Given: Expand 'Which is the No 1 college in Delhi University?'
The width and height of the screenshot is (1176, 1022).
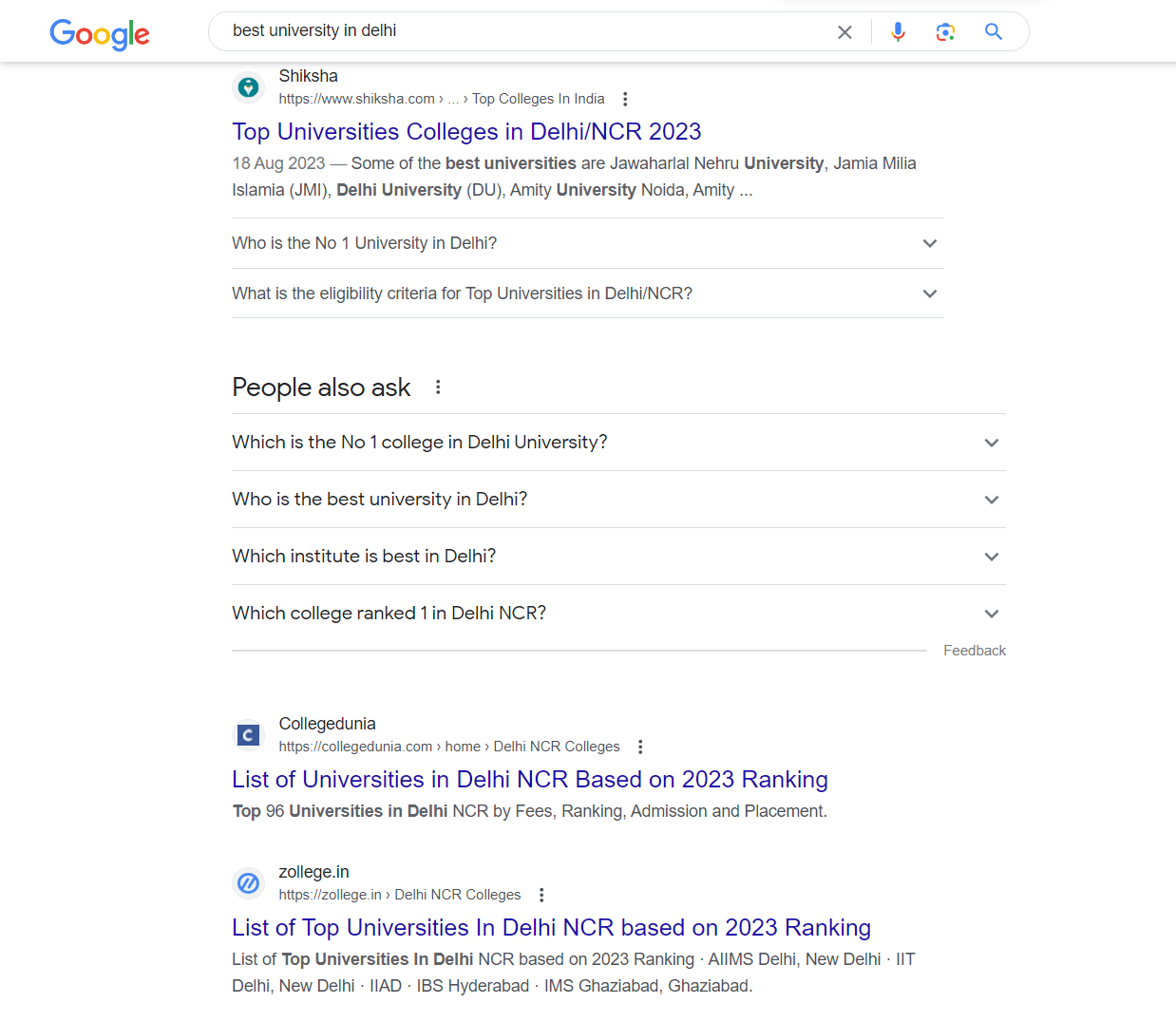Looking at the screenshot, I should 618,443.
